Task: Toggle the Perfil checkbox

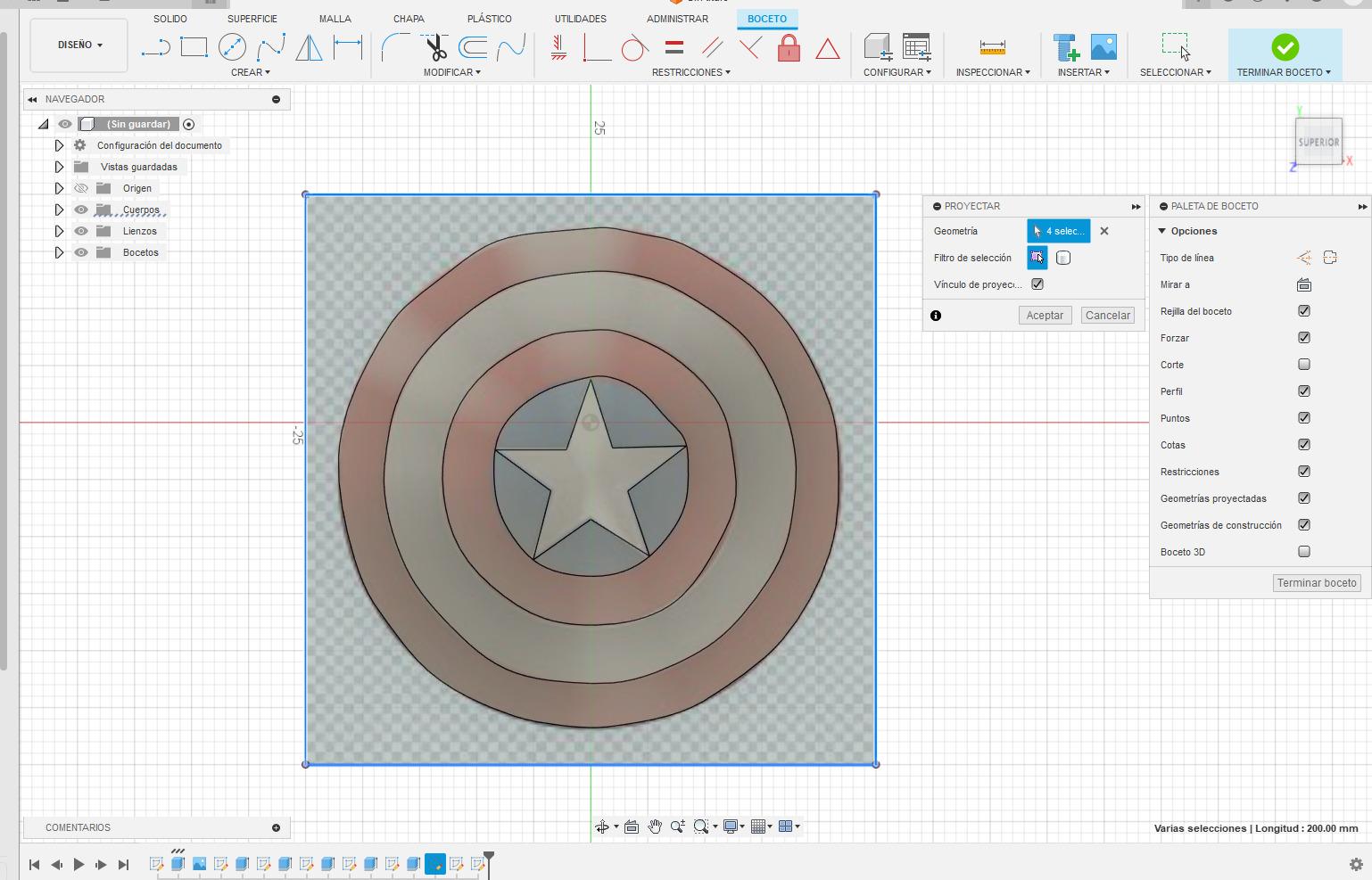Action: click(x=1304, y=391)
